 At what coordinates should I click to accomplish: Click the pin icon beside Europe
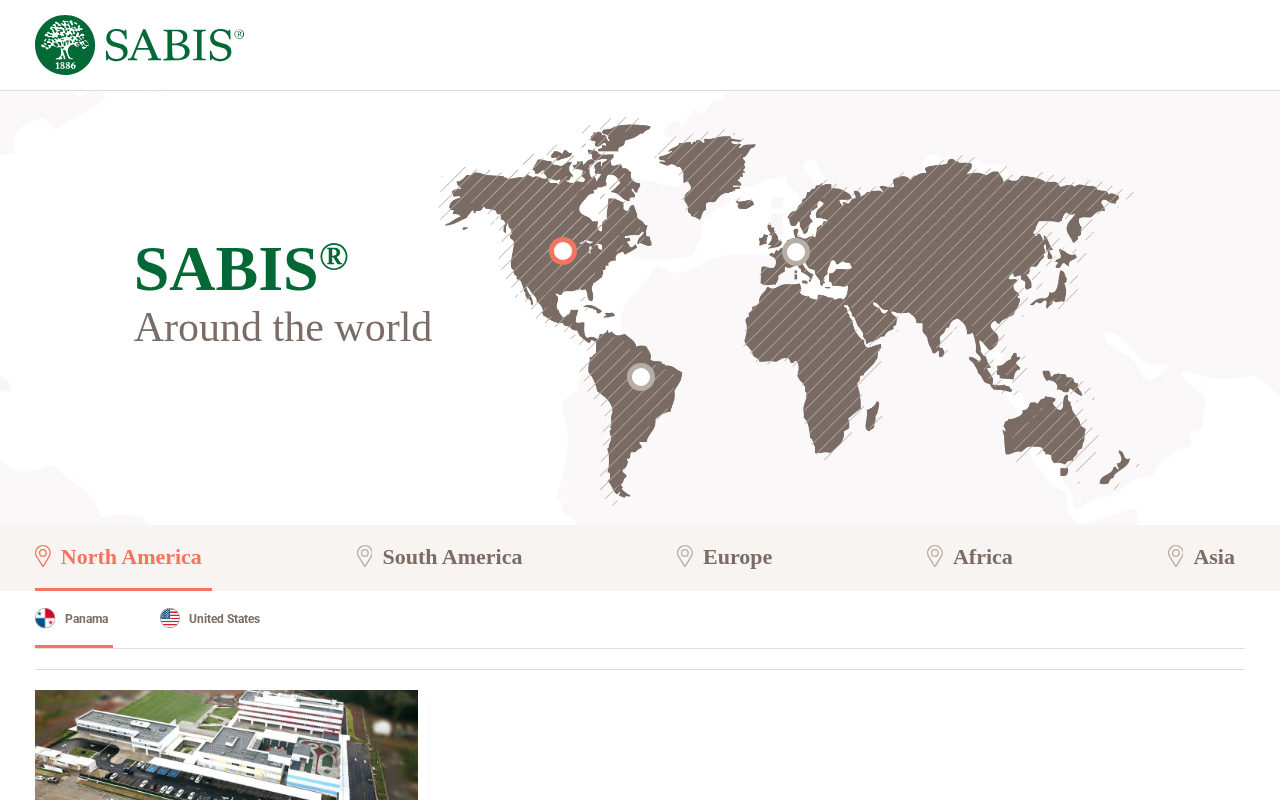685,556
